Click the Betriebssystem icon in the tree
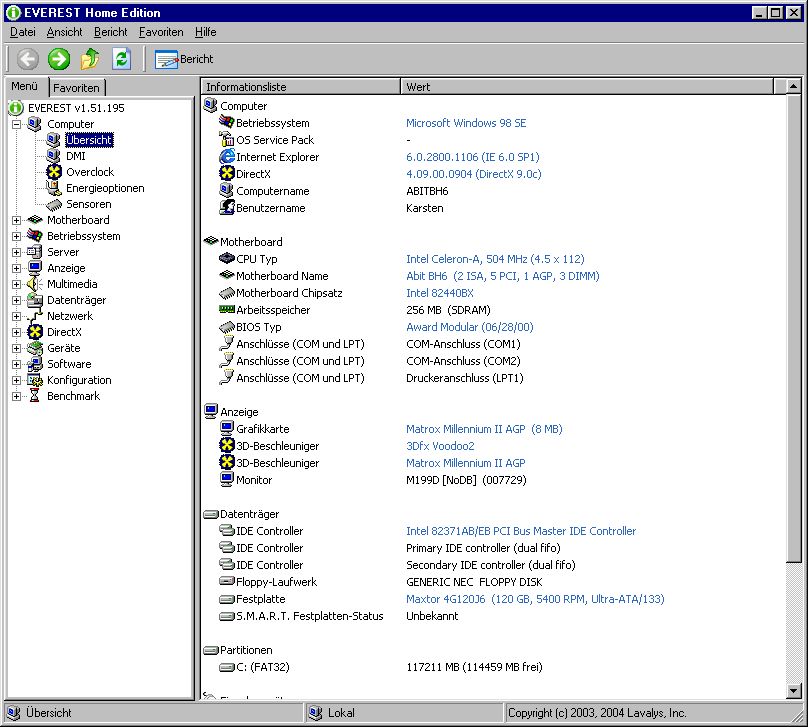Screen dimensions: 808x727 pyautogui.click(x=35, y=236)
